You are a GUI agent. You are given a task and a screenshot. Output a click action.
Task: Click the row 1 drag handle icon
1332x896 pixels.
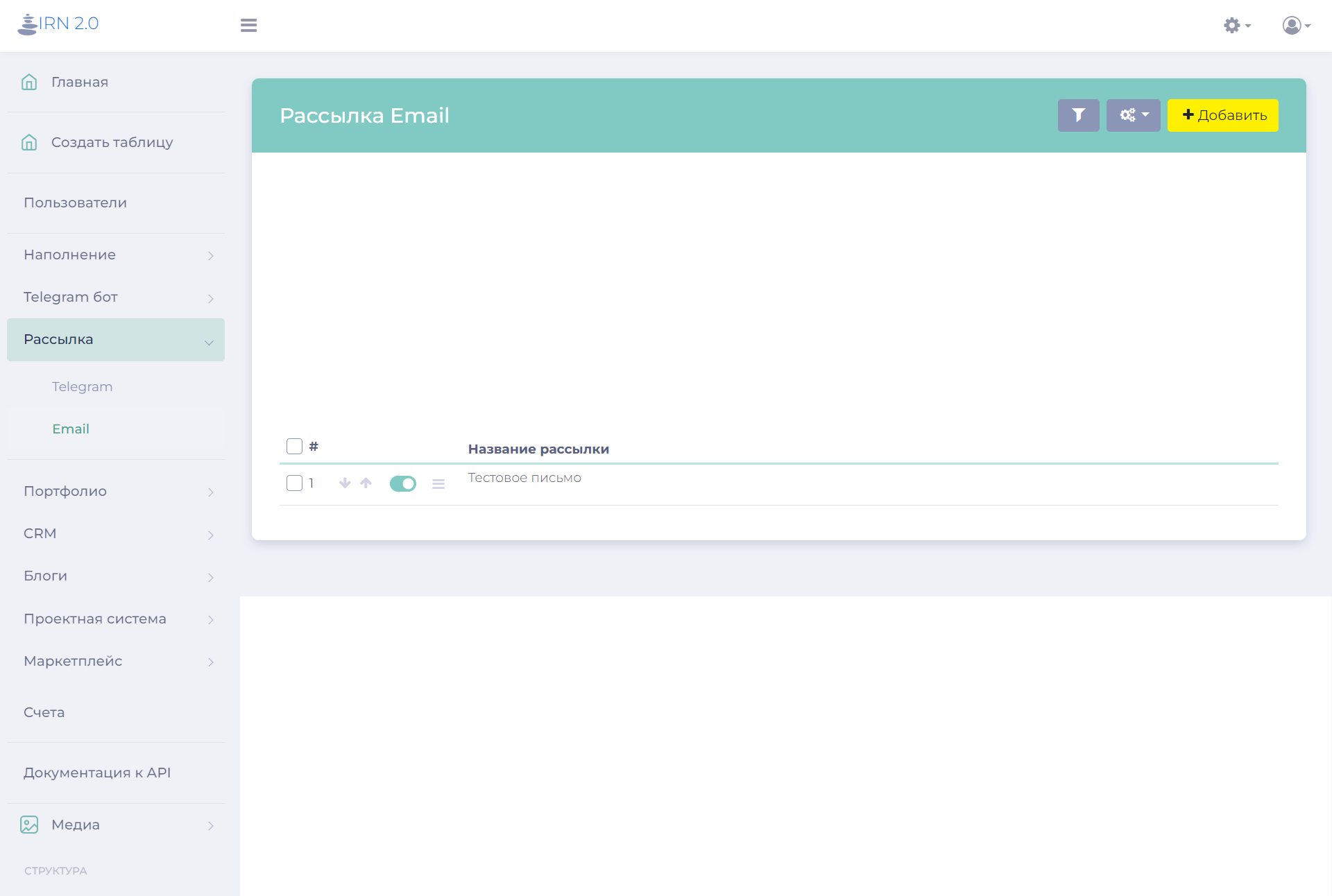click(x=438, y=484)
